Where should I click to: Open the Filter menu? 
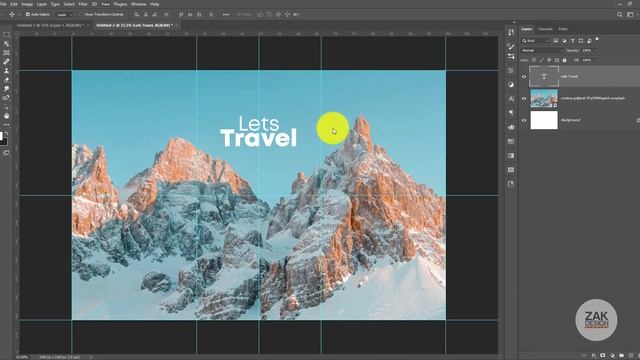tap(83, 4)
